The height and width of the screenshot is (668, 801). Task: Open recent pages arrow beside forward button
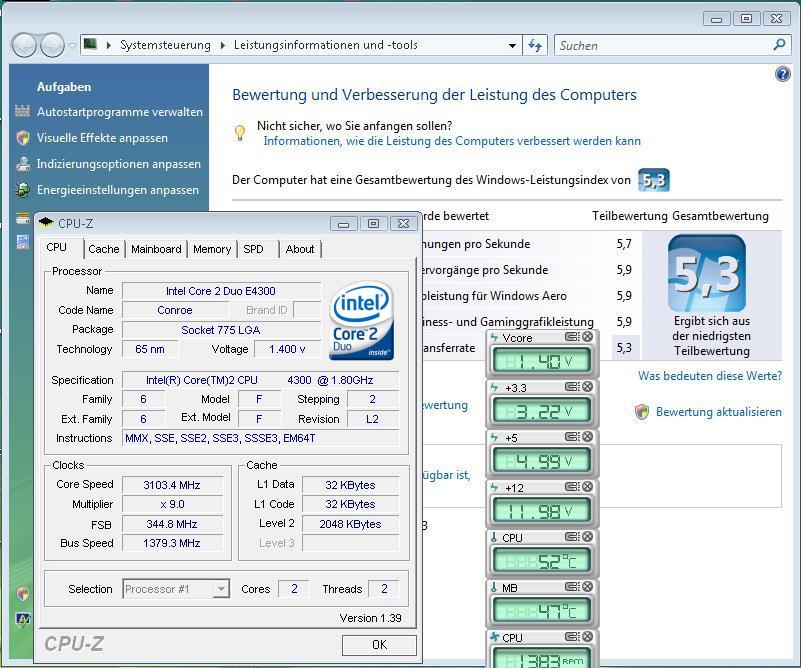tap(72, 45)
